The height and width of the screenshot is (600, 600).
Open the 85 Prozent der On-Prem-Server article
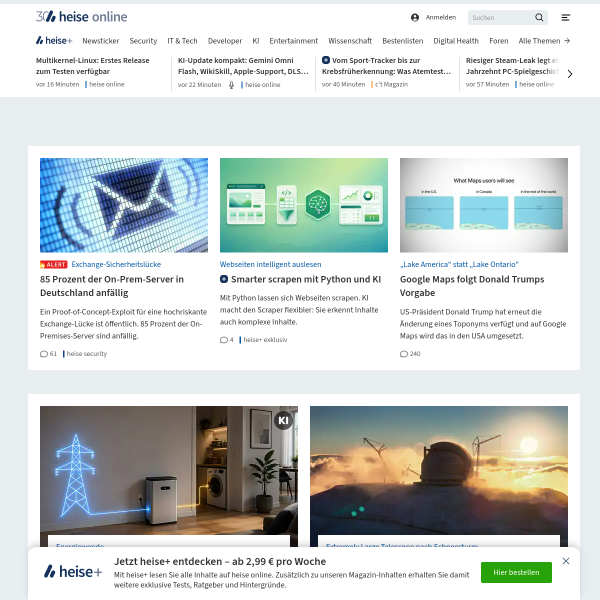point(112,286)
